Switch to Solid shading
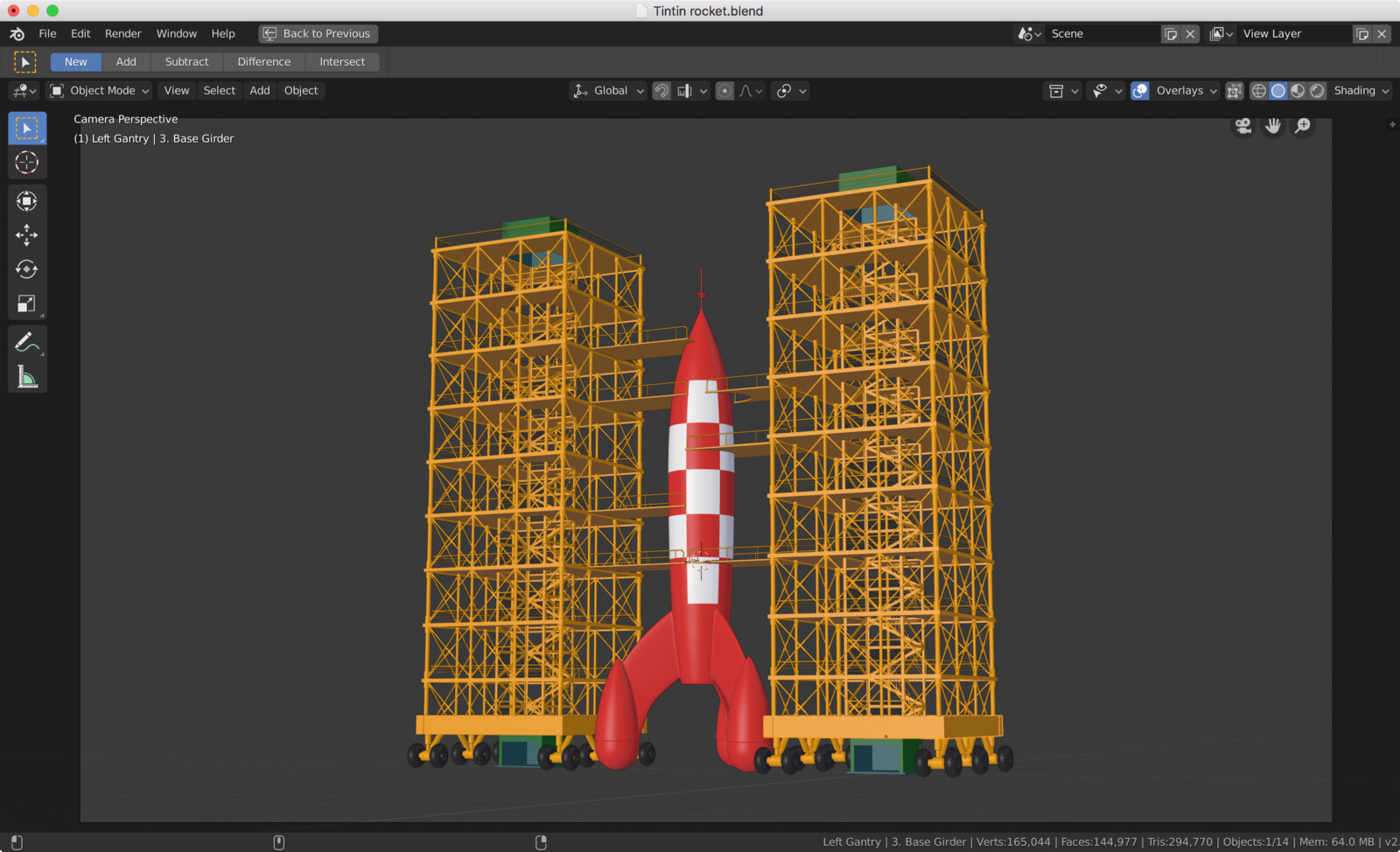The width and height of the screenshot is (1400, 852). coord(1278,91)
